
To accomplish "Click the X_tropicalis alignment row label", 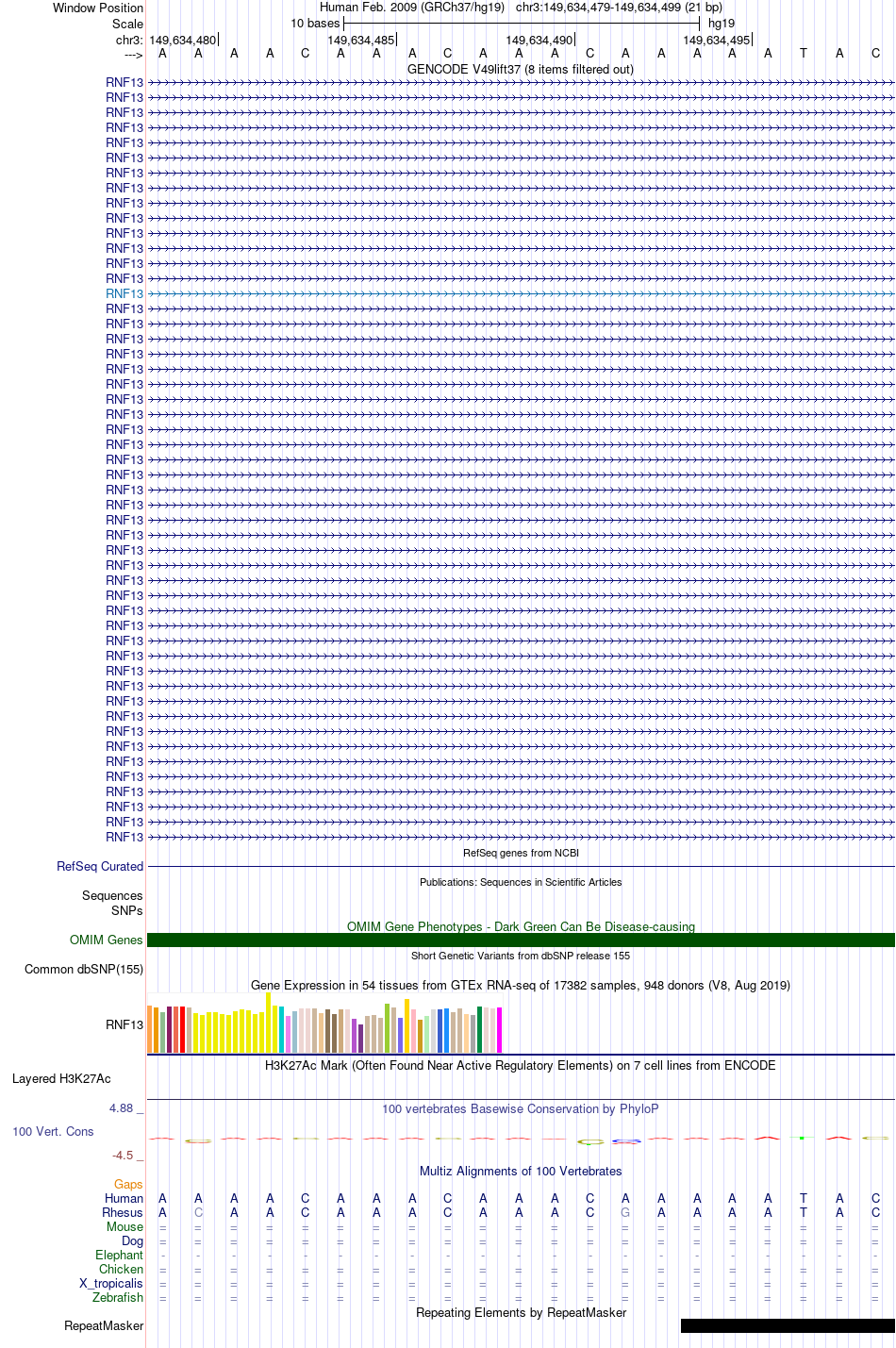I will pyautogui.click(x=111, y=1284).
